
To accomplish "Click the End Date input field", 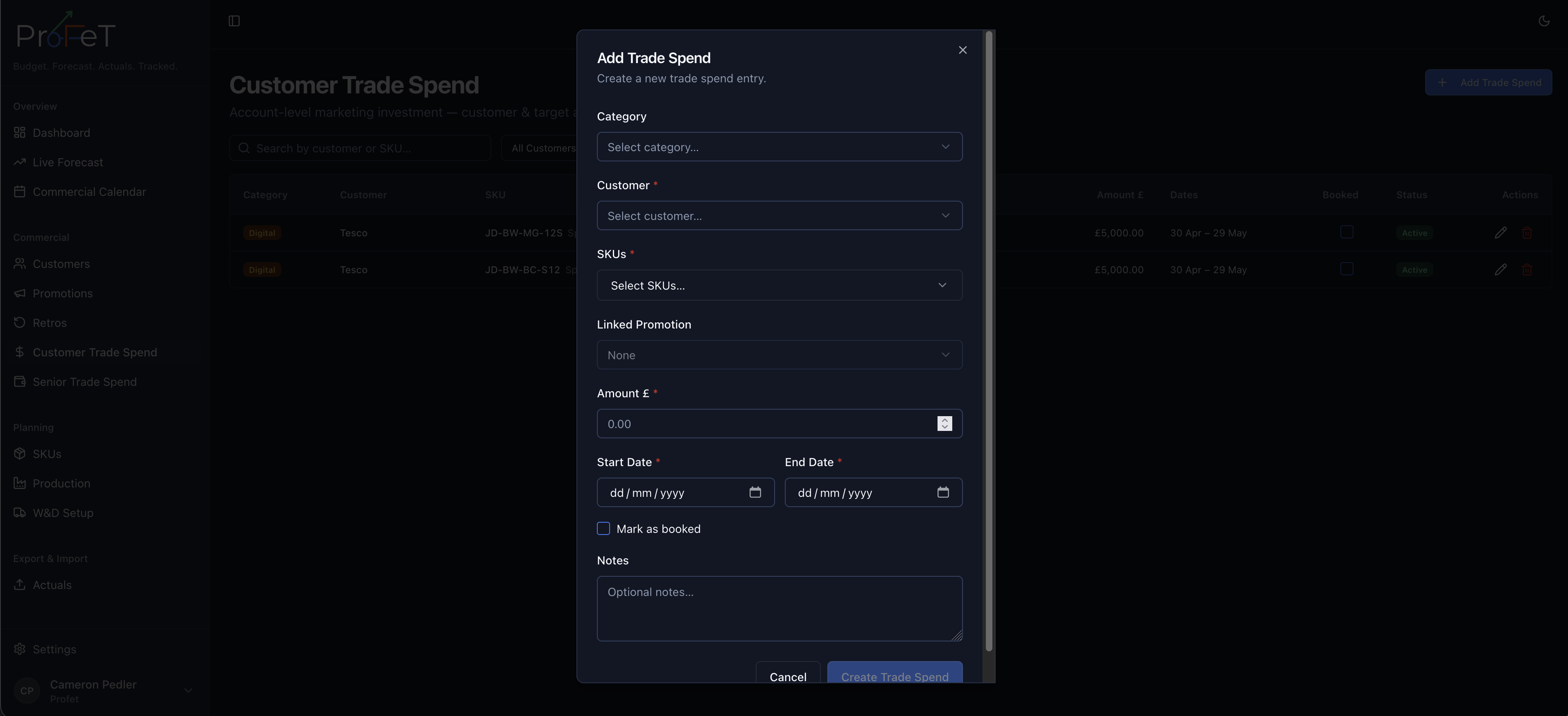I will (874, 492).
